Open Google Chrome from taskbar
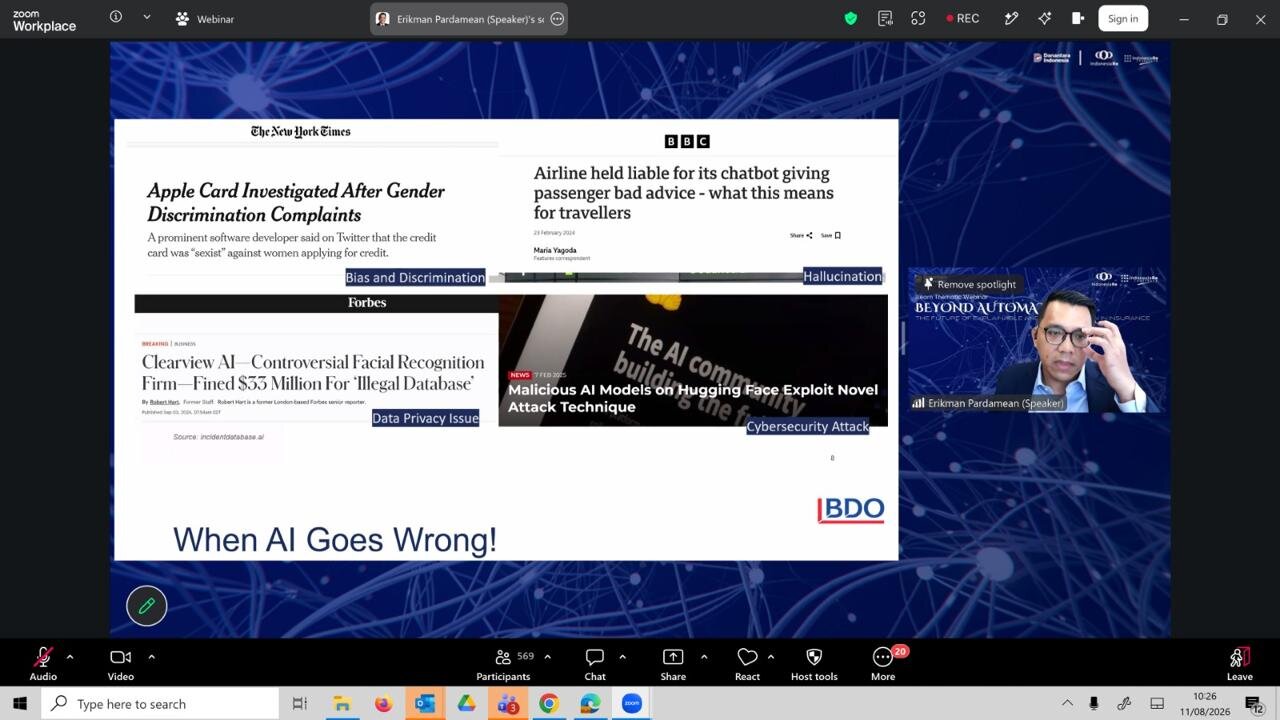The height and width of the screenshot is (720, 1280). pyautogui.click(x=549, y=704)
